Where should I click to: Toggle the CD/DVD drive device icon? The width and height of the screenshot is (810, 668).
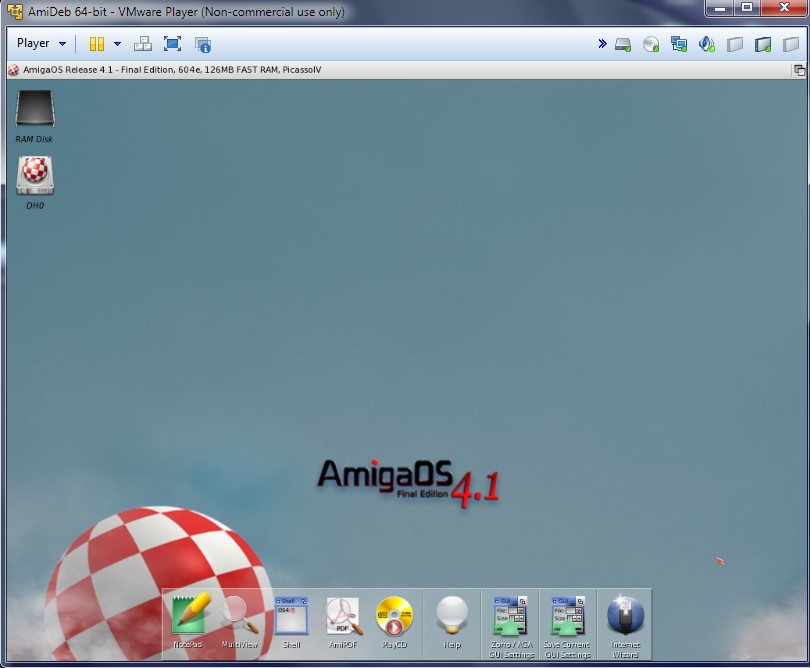coord(651,44)
